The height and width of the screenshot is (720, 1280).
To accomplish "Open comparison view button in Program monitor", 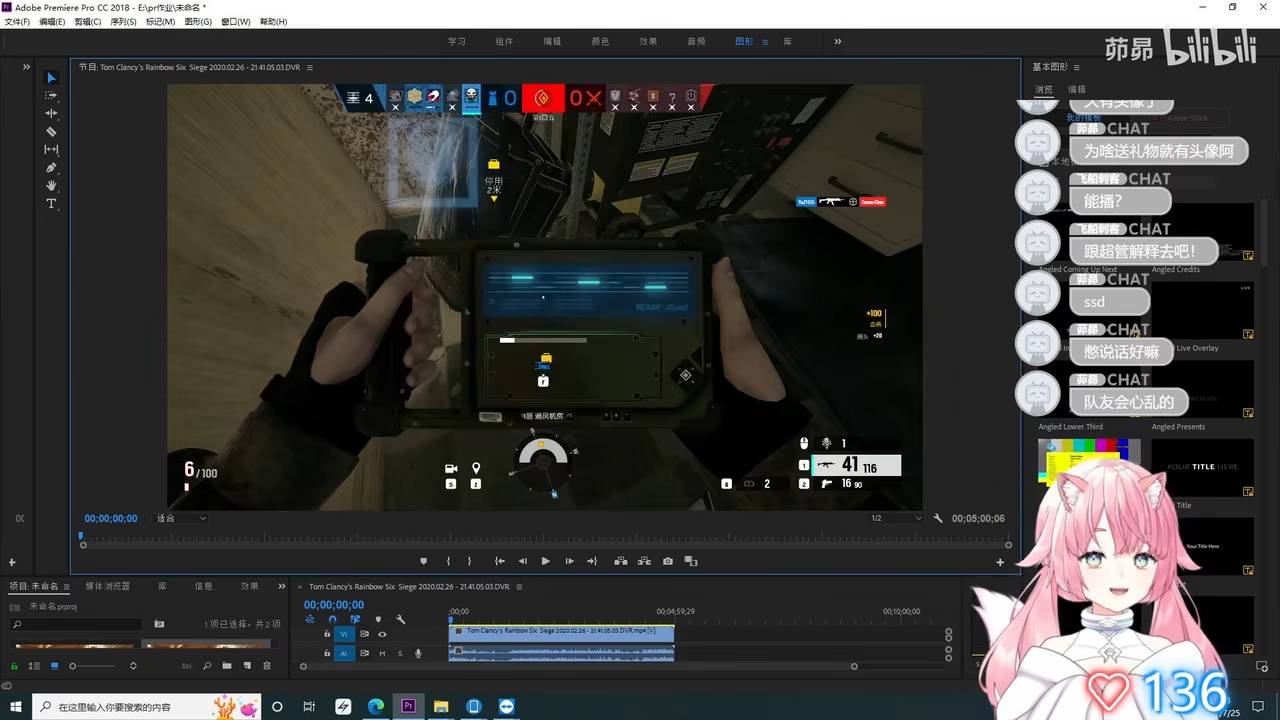I will tap(690, 561).
